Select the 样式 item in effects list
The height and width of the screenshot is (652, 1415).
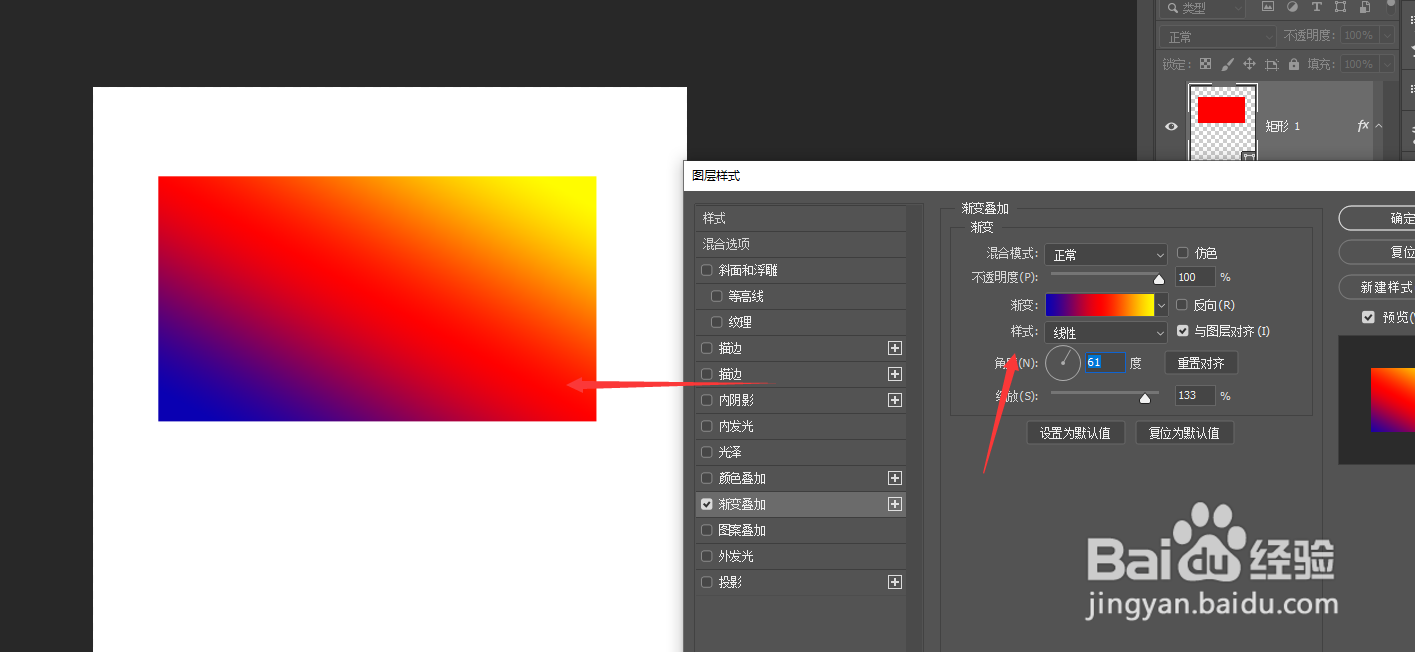click(801, 218)
